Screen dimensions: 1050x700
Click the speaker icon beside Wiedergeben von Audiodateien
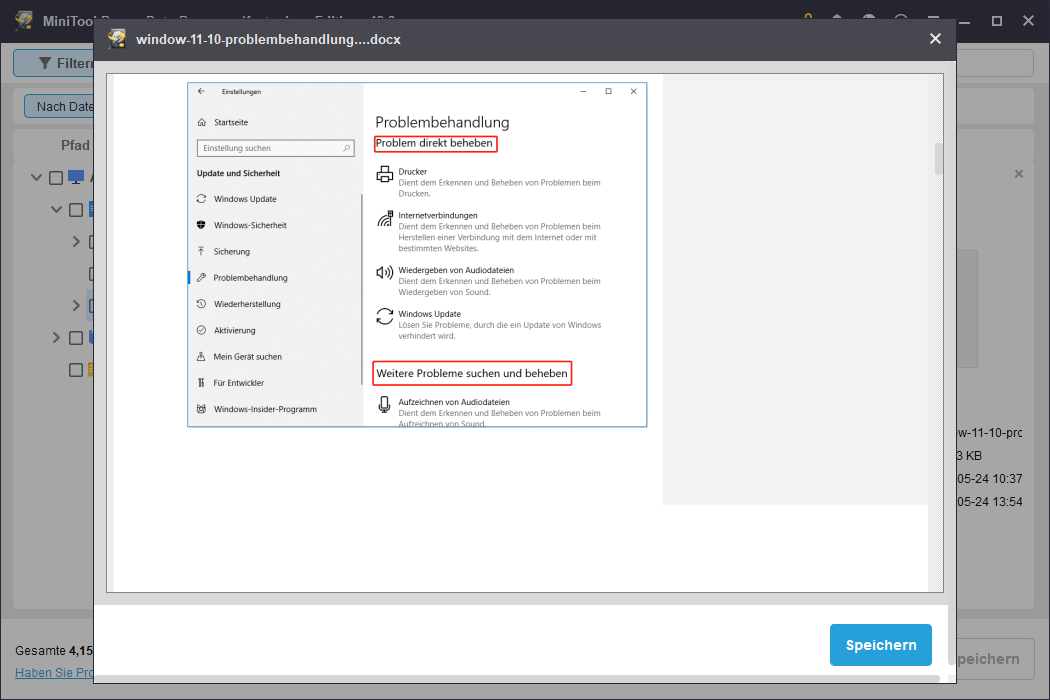(384, 273)
